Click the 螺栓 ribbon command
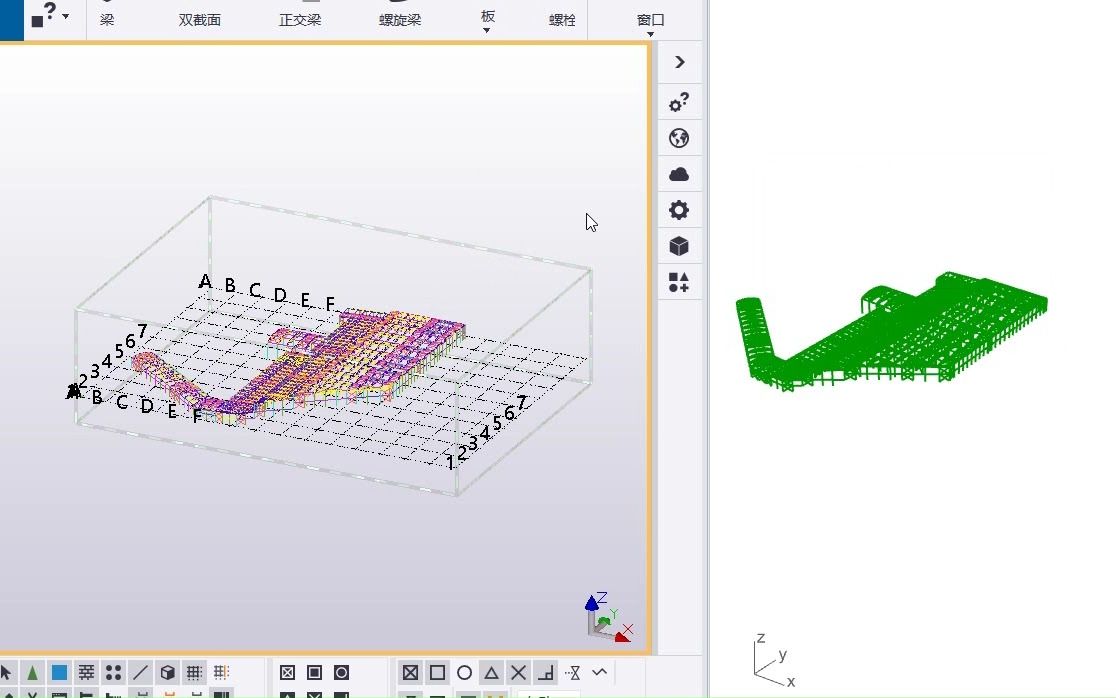 (561, 19)
